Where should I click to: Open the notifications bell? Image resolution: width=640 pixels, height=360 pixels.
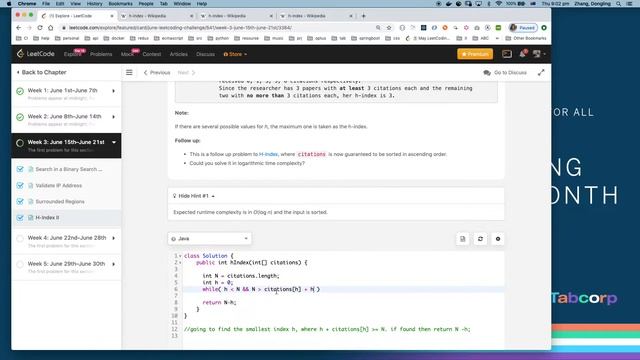pyautogui.click(x=522, y=54)
